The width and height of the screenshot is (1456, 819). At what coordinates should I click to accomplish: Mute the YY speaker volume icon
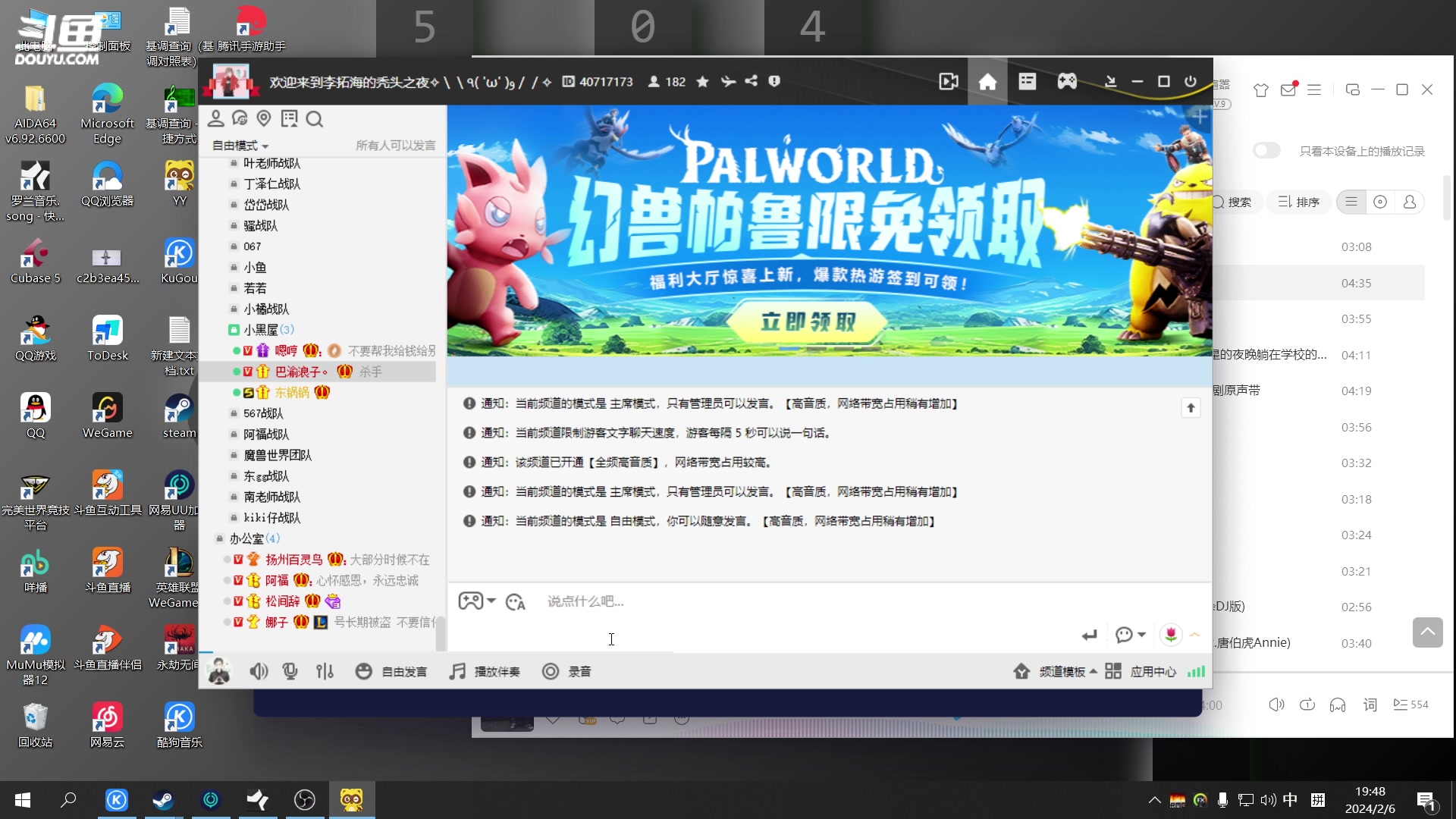[259, 671]
